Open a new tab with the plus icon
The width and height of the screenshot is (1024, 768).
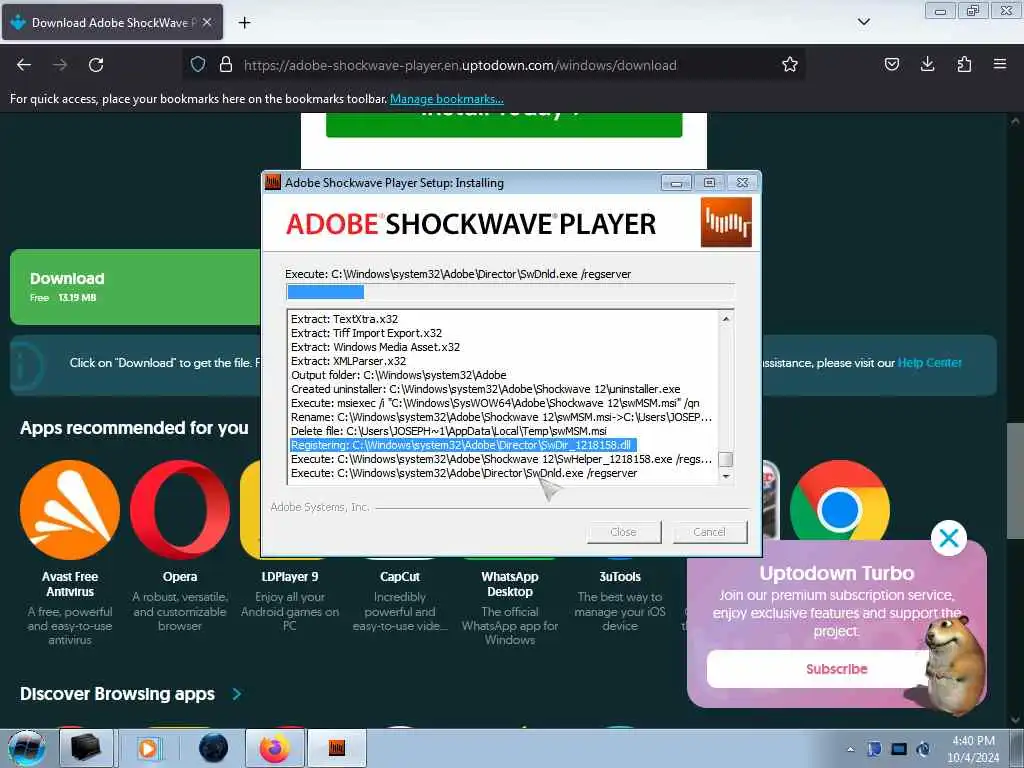tap(244, 23)
